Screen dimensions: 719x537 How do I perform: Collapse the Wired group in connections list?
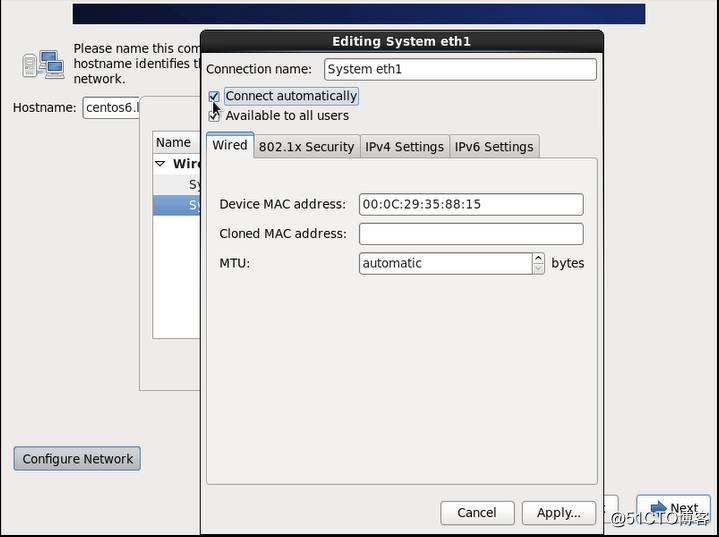pos(160,164)
